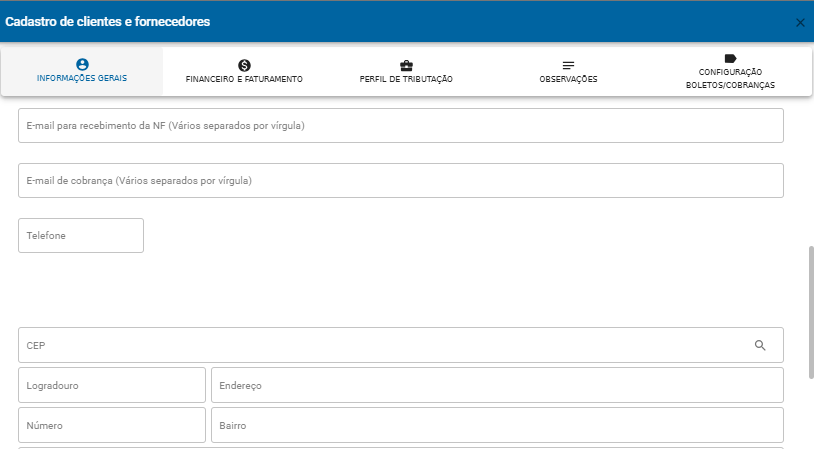The height and width of the screenshot is (449, 814).
Task: Click the tag icon for Configuração Boletos/Cobranças
Action: coord(730,58)
